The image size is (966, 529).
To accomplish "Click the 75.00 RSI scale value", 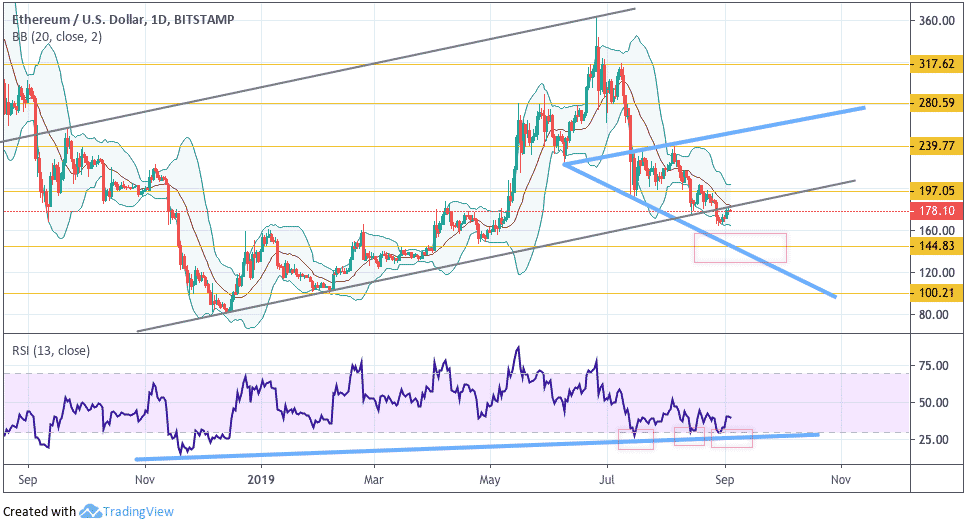I will [933, 366].
